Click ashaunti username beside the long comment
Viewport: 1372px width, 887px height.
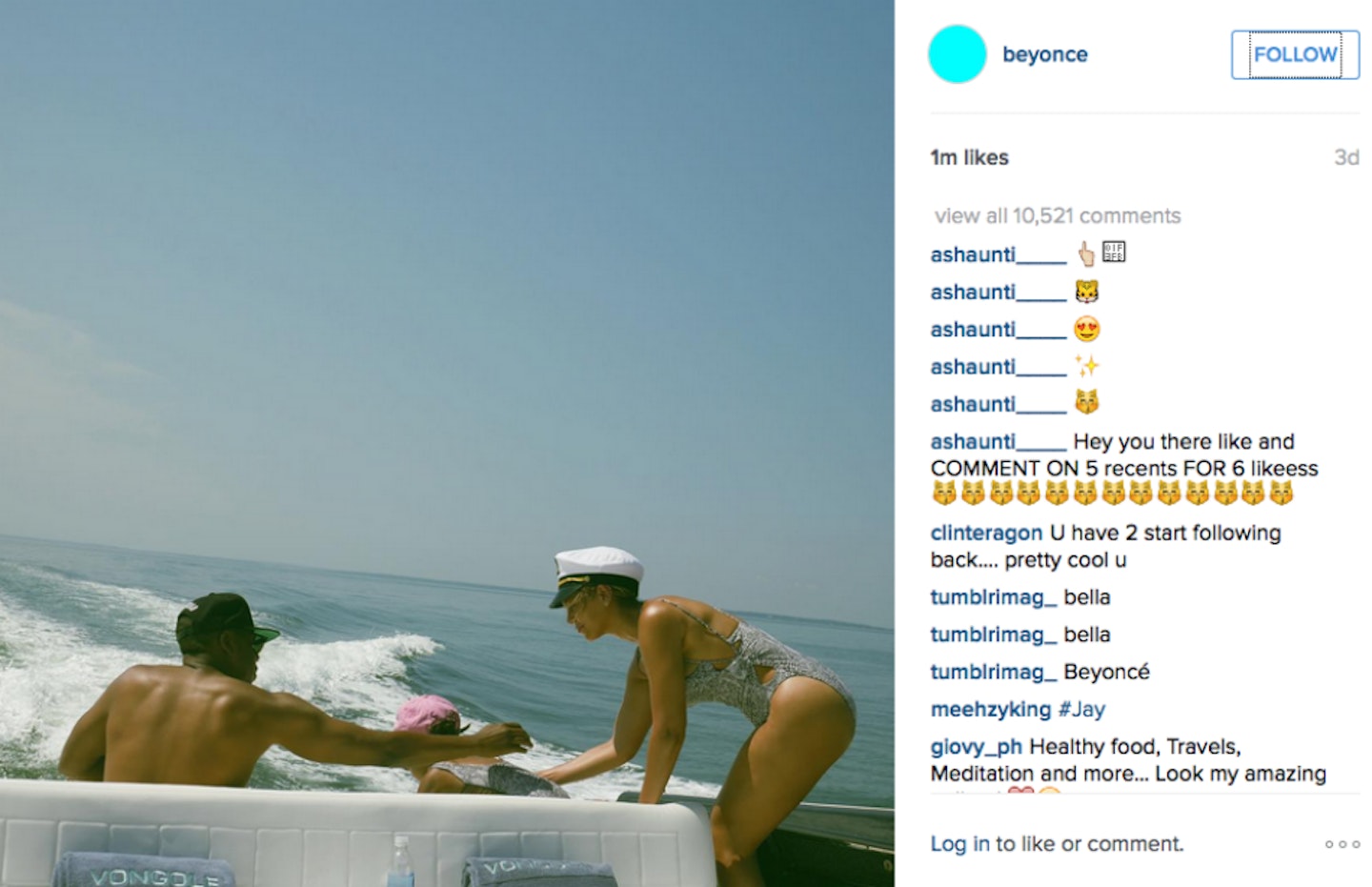[999, 442]
